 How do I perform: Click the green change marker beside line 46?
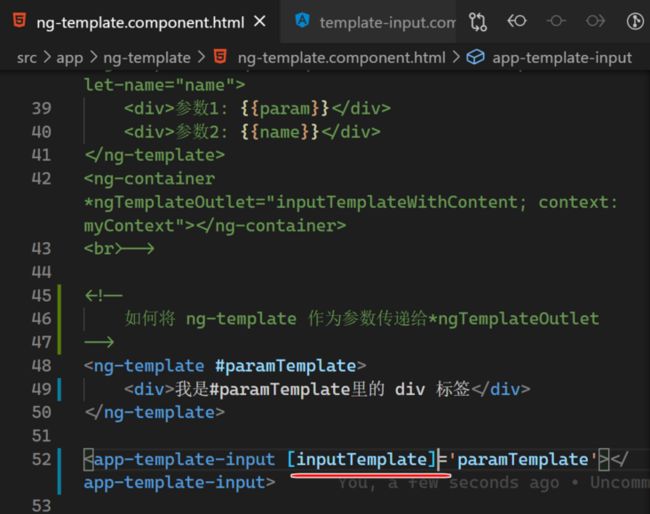[x=59, y=319]
